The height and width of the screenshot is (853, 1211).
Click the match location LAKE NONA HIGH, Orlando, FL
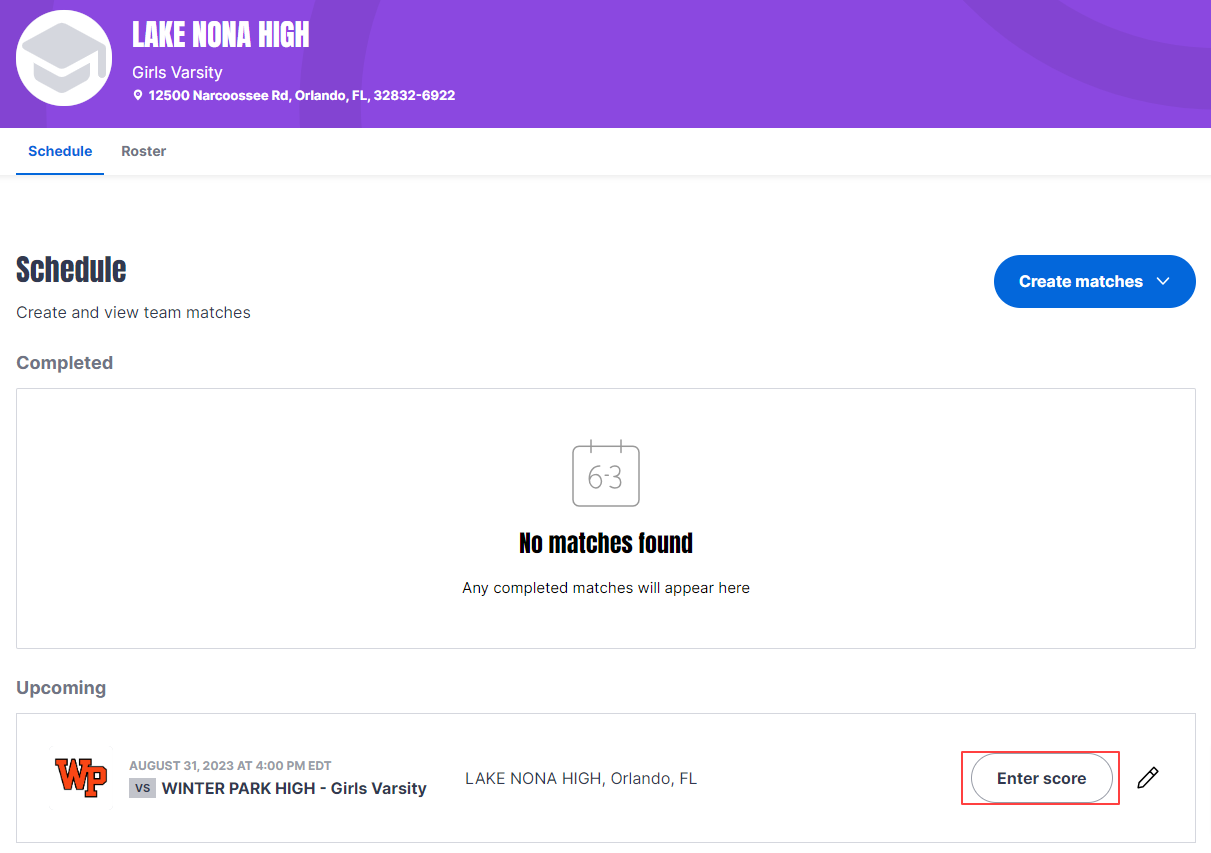click(x=581, y=778)
